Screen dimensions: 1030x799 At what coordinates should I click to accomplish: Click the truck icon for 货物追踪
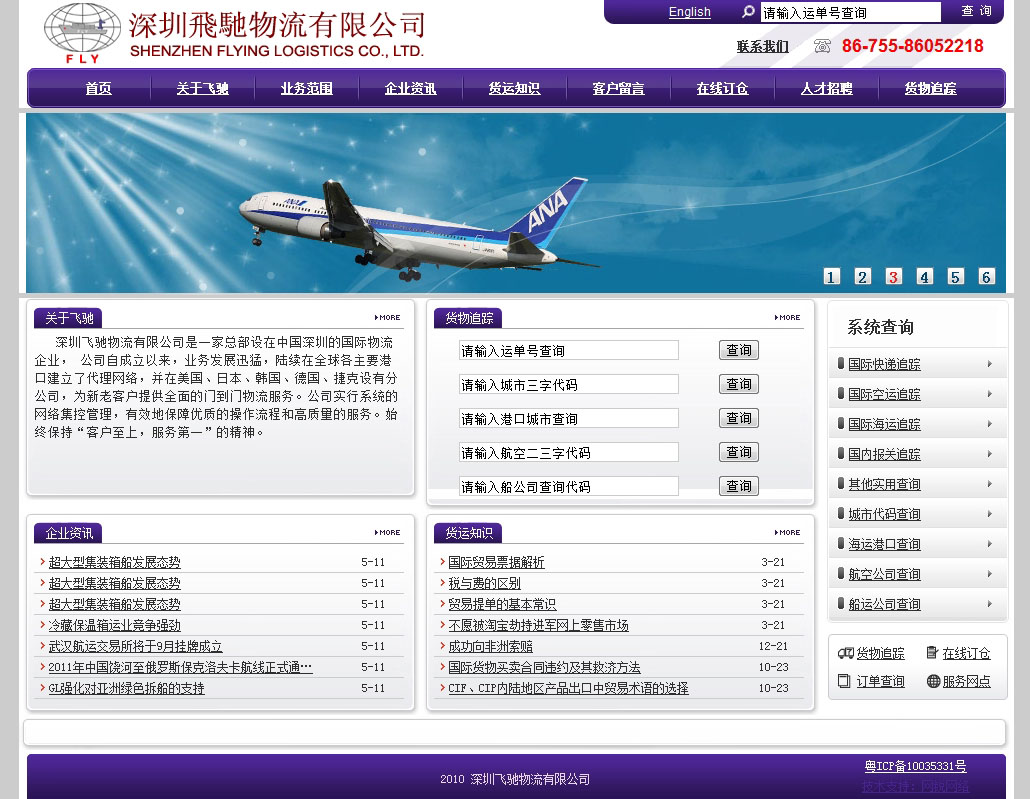coord(845,653)
